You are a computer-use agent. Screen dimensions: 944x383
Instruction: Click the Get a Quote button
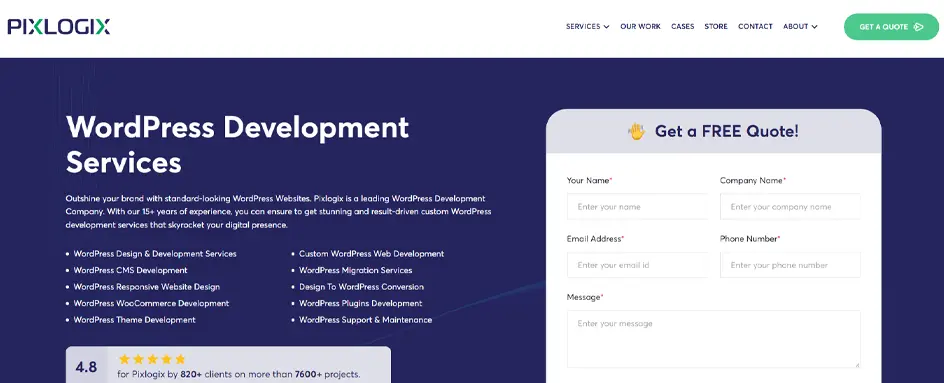[x=892, y=27]
